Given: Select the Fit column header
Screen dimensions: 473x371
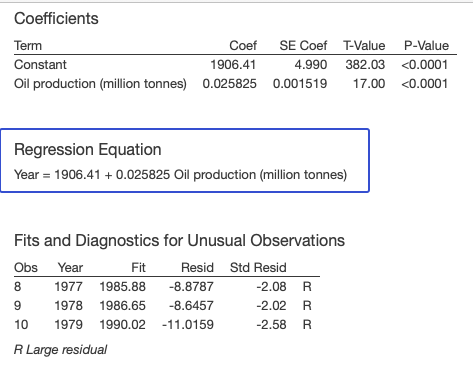Looking at the screenshot, I should coord(138,268).
